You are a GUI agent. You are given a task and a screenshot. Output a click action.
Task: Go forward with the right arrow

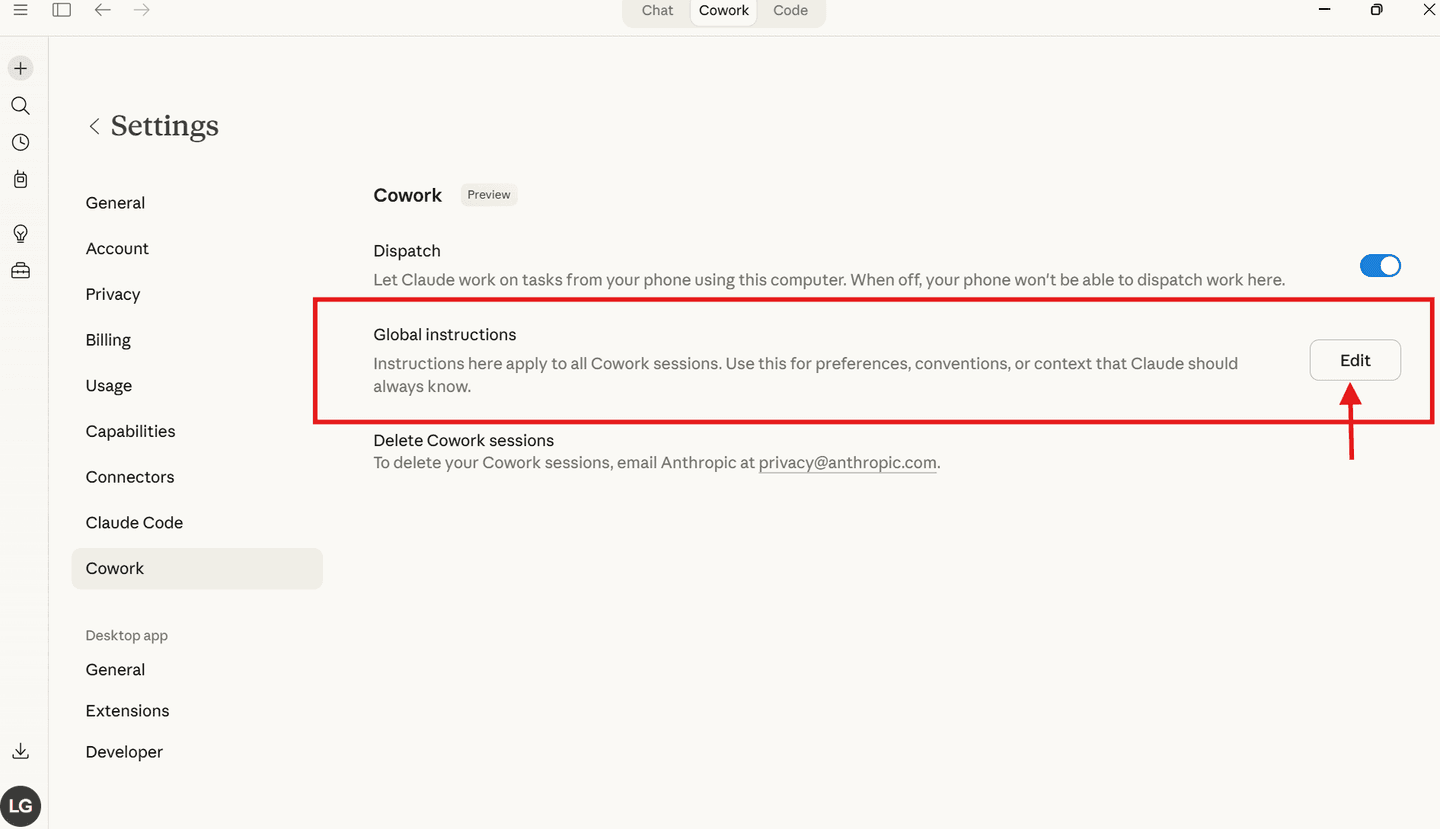point(142,10)
